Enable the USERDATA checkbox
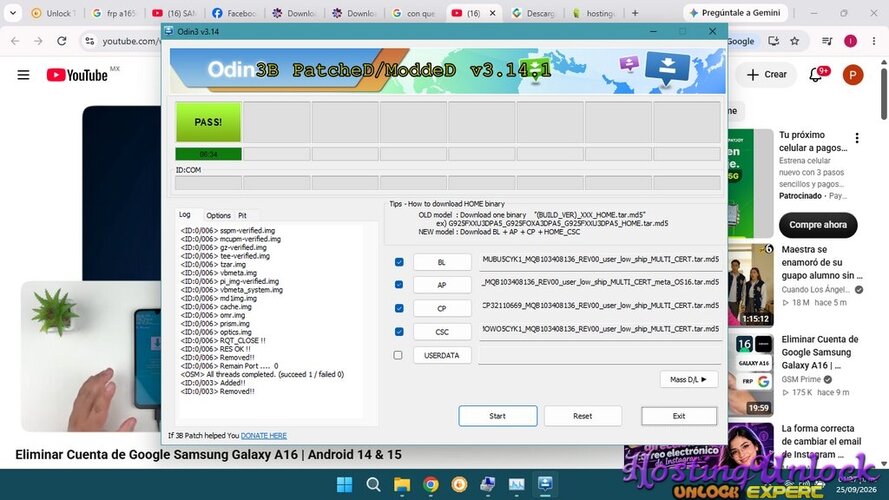 398,355
